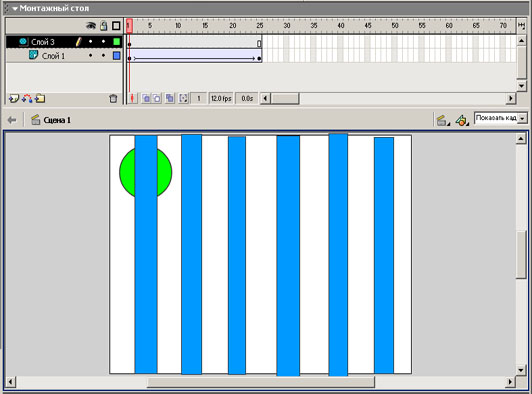Collapse the Монтажный стол panel triangle
The image size is (532, 394).
[15, 8]
